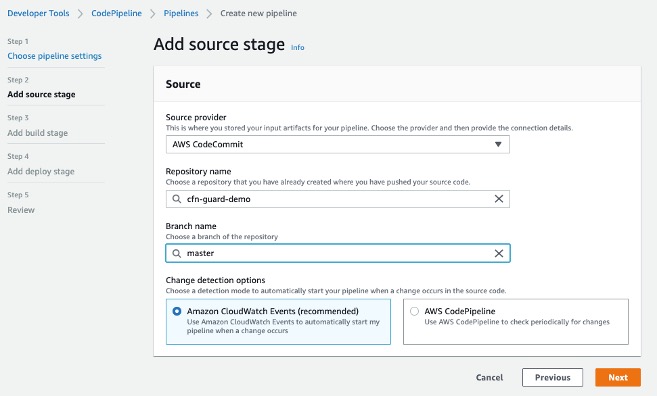Go to the Review step

[21, 210]
